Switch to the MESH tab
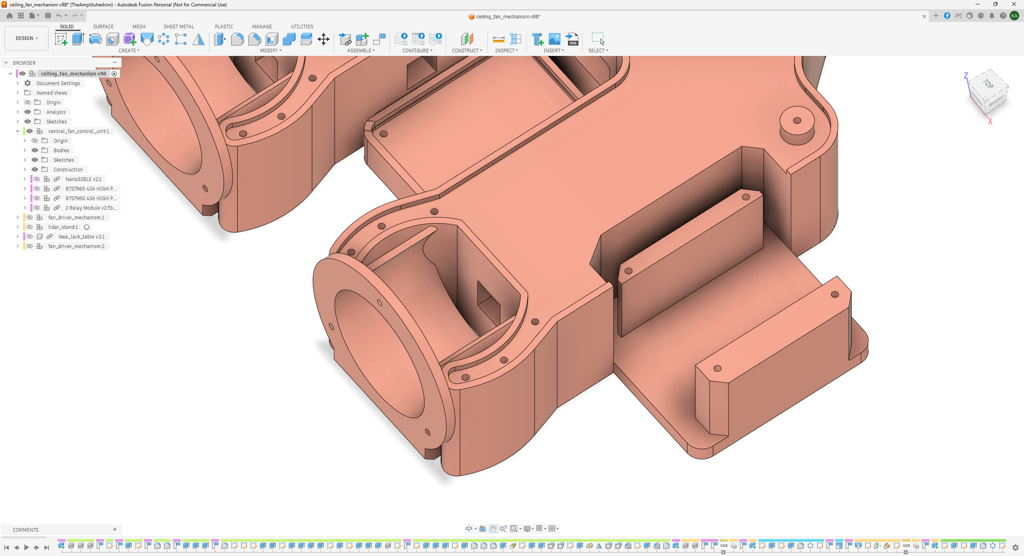Image resolution: width=1024 pixels, height=556 pixels. tap(139, 27)
